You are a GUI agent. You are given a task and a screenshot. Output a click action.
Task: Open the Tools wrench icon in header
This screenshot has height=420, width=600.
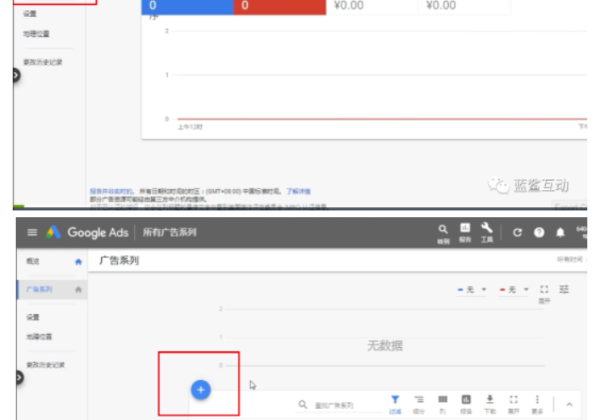click(487, 230)
